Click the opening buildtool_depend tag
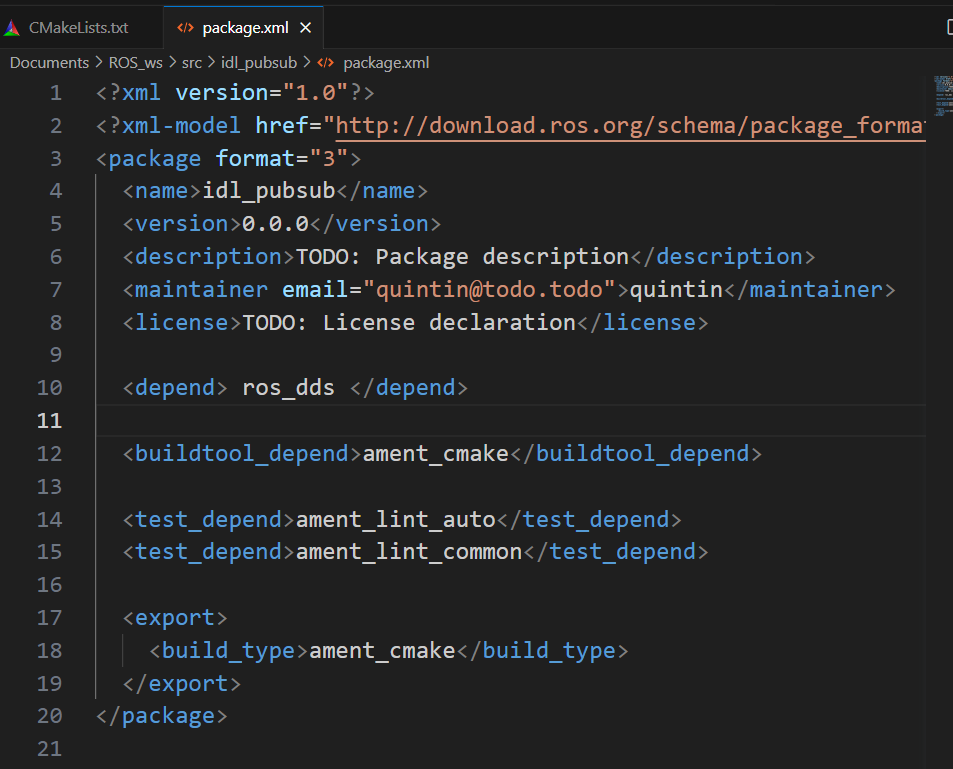The width and height of the screenshot is (953, 769). pos(243,454)
